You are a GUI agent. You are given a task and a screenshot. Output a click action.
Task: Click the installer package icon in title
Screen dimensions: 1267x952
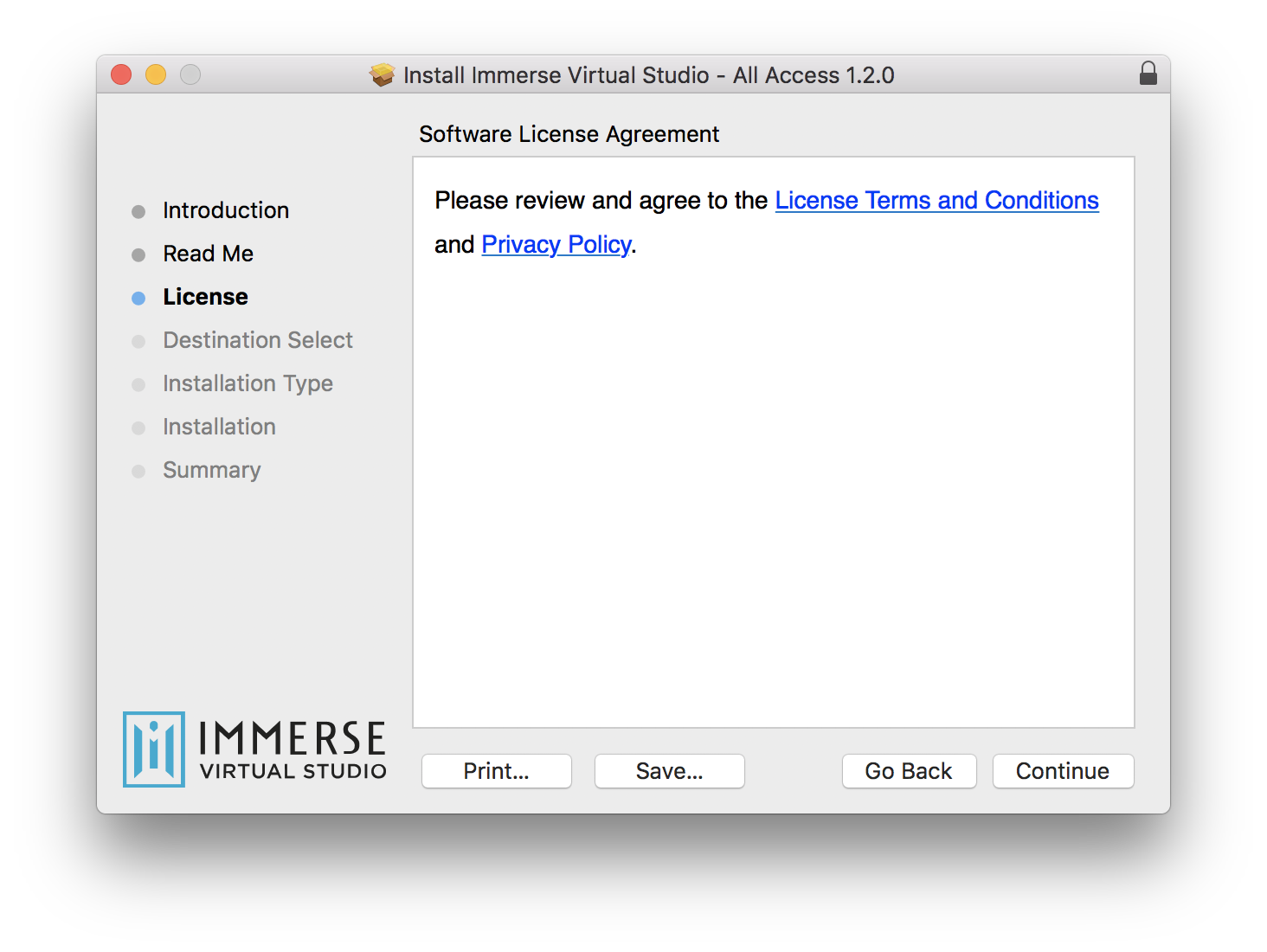pyautogui.click(x=382, y=75)
